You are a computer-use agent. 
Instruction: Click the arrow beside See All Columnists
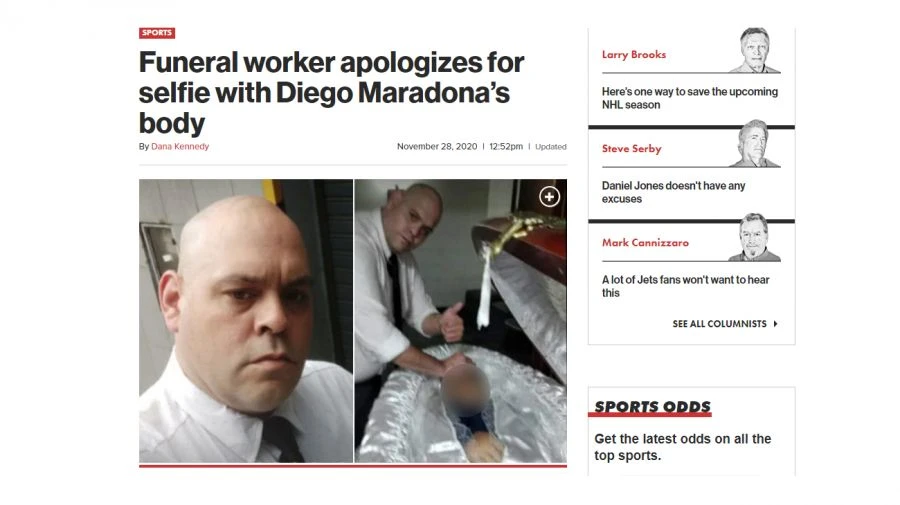pos(775,324)
